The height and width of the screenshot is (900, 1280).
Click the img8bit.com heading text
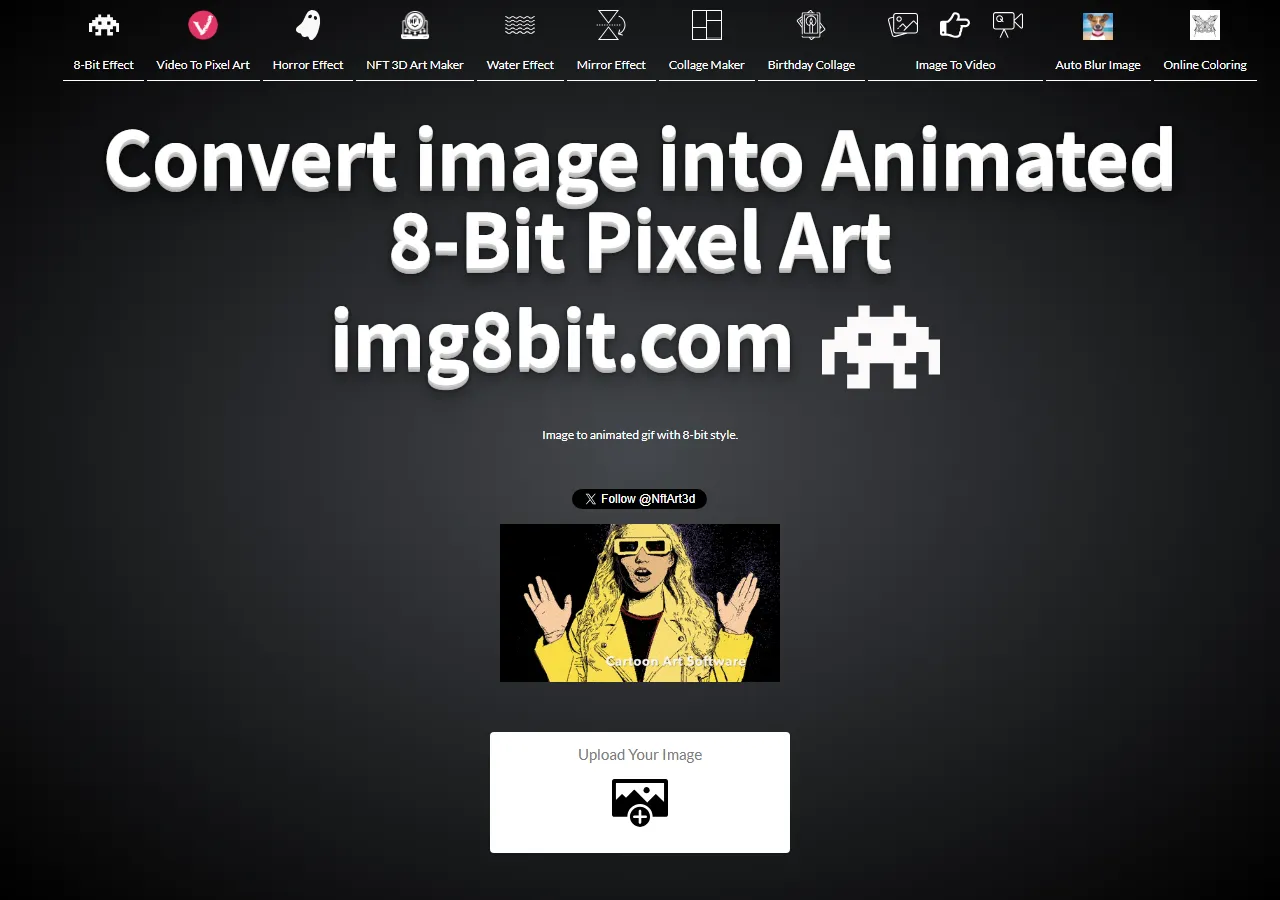coord(562,343)
